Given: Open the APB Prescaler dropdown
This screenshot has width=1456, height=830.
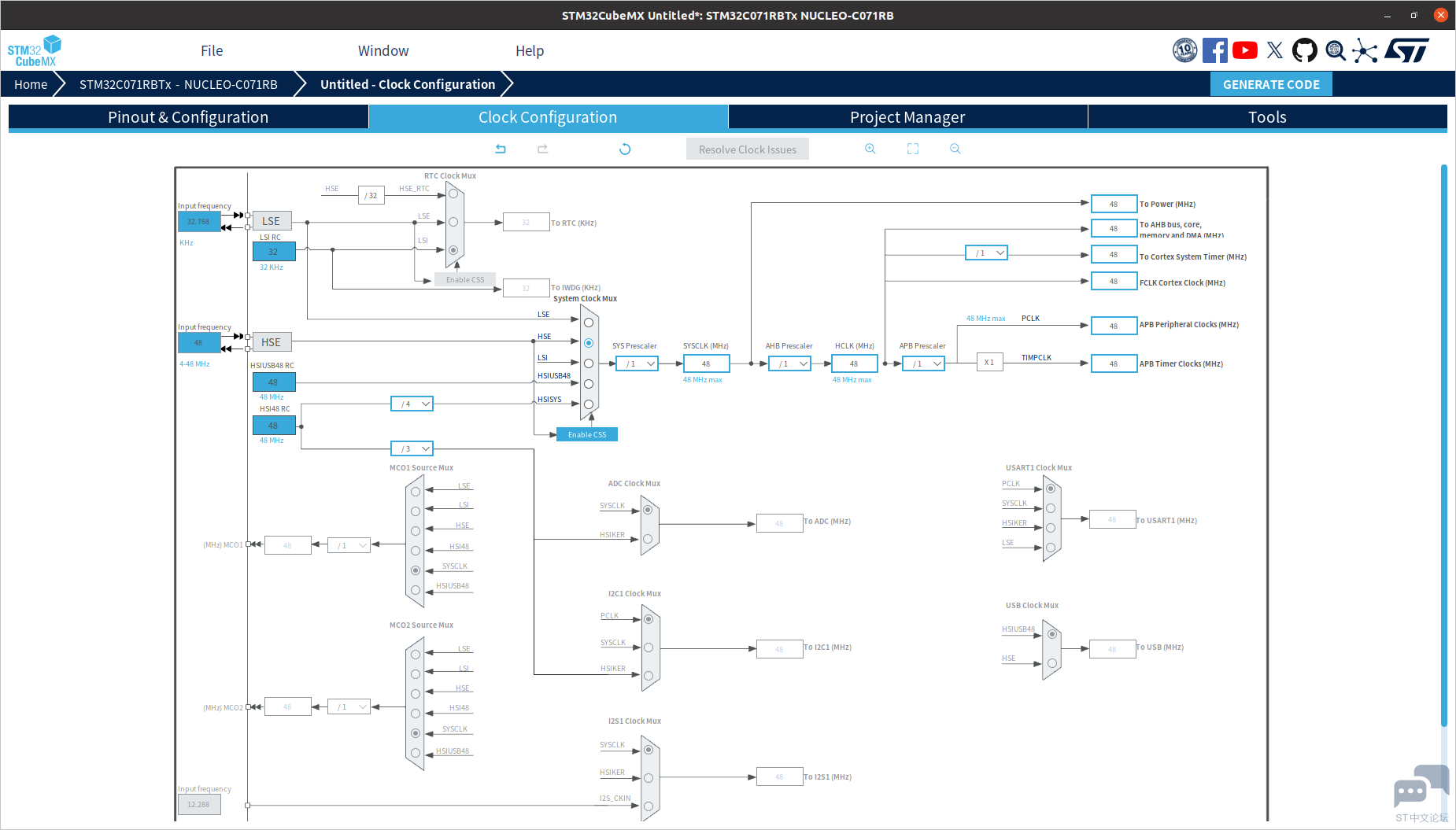Looking at the screenshot, I should (x=924, y=363).
